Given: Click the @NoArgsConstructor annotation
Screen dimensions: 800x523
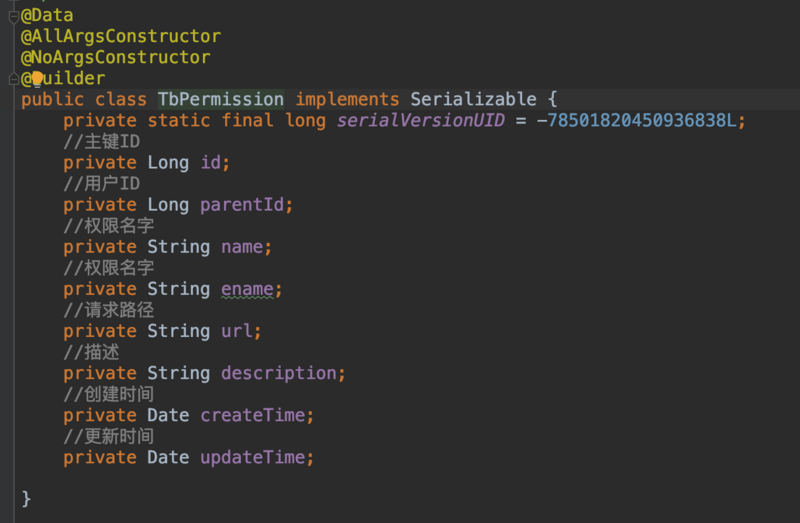Looking at the screenshot, I should tap(115, 57).
